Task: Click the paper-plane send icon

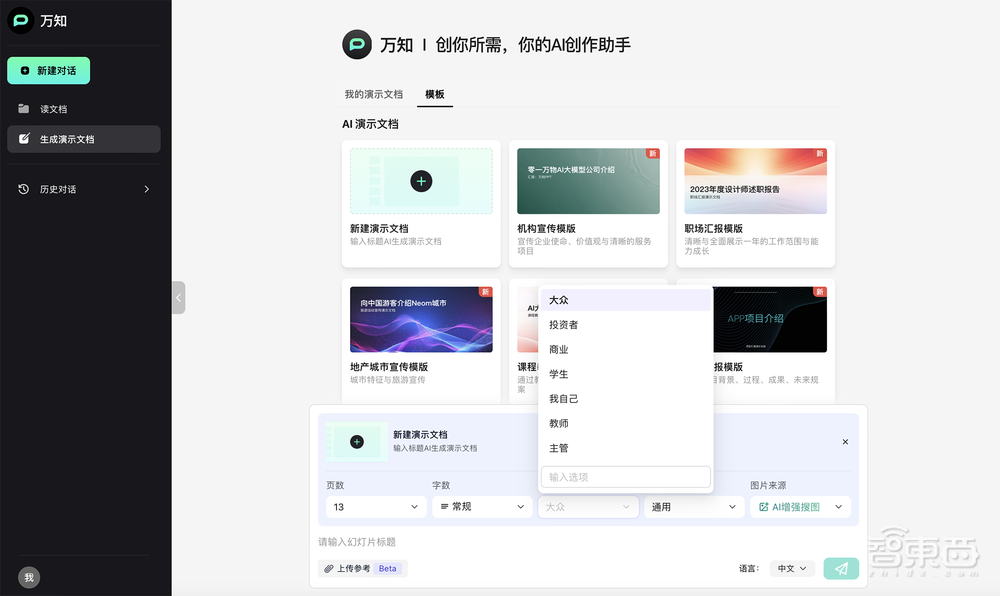Action: (x=841, y=568)
